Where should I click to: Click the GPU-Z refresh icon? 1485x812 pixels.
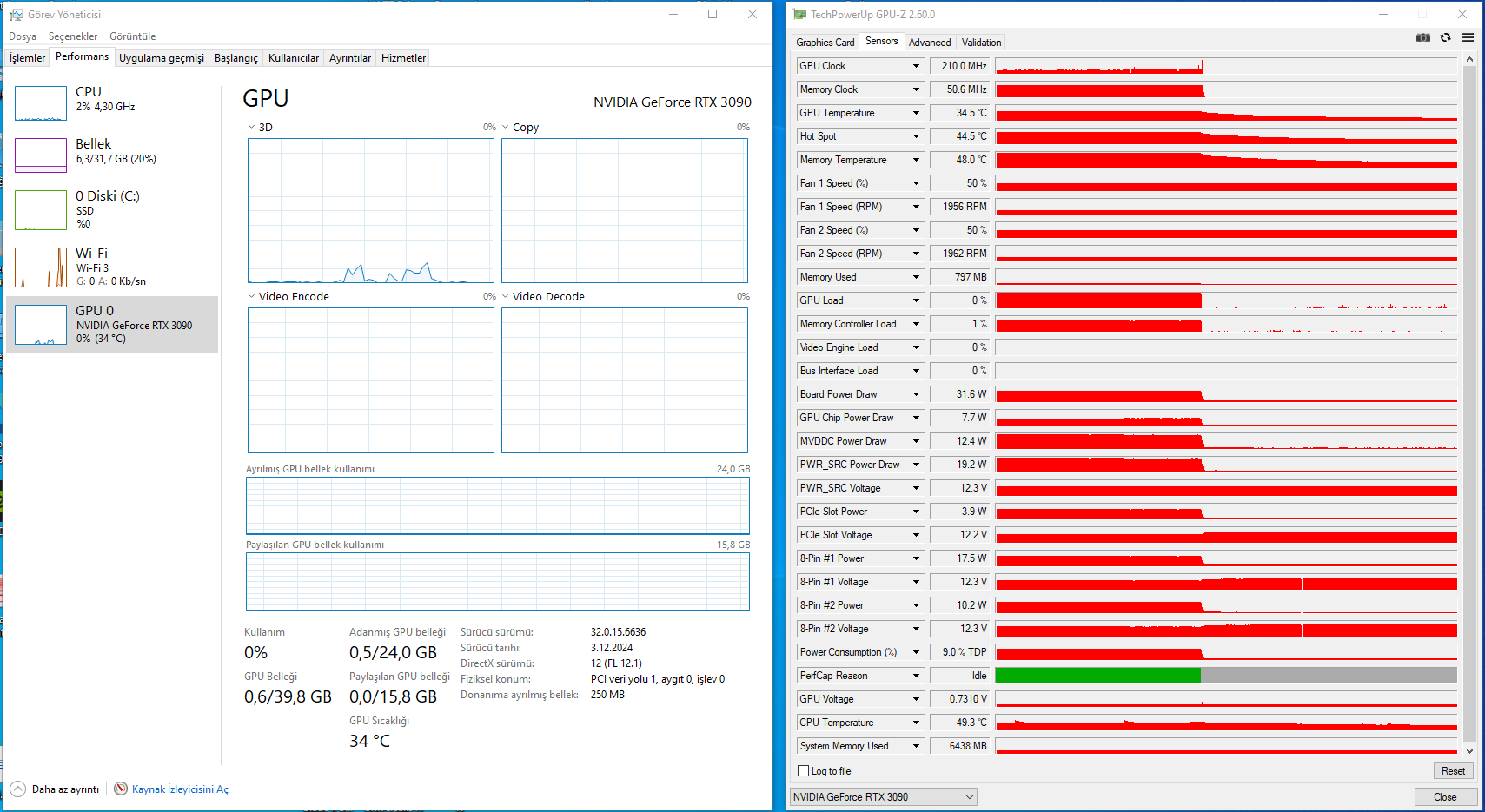(x=1446, y=37)
